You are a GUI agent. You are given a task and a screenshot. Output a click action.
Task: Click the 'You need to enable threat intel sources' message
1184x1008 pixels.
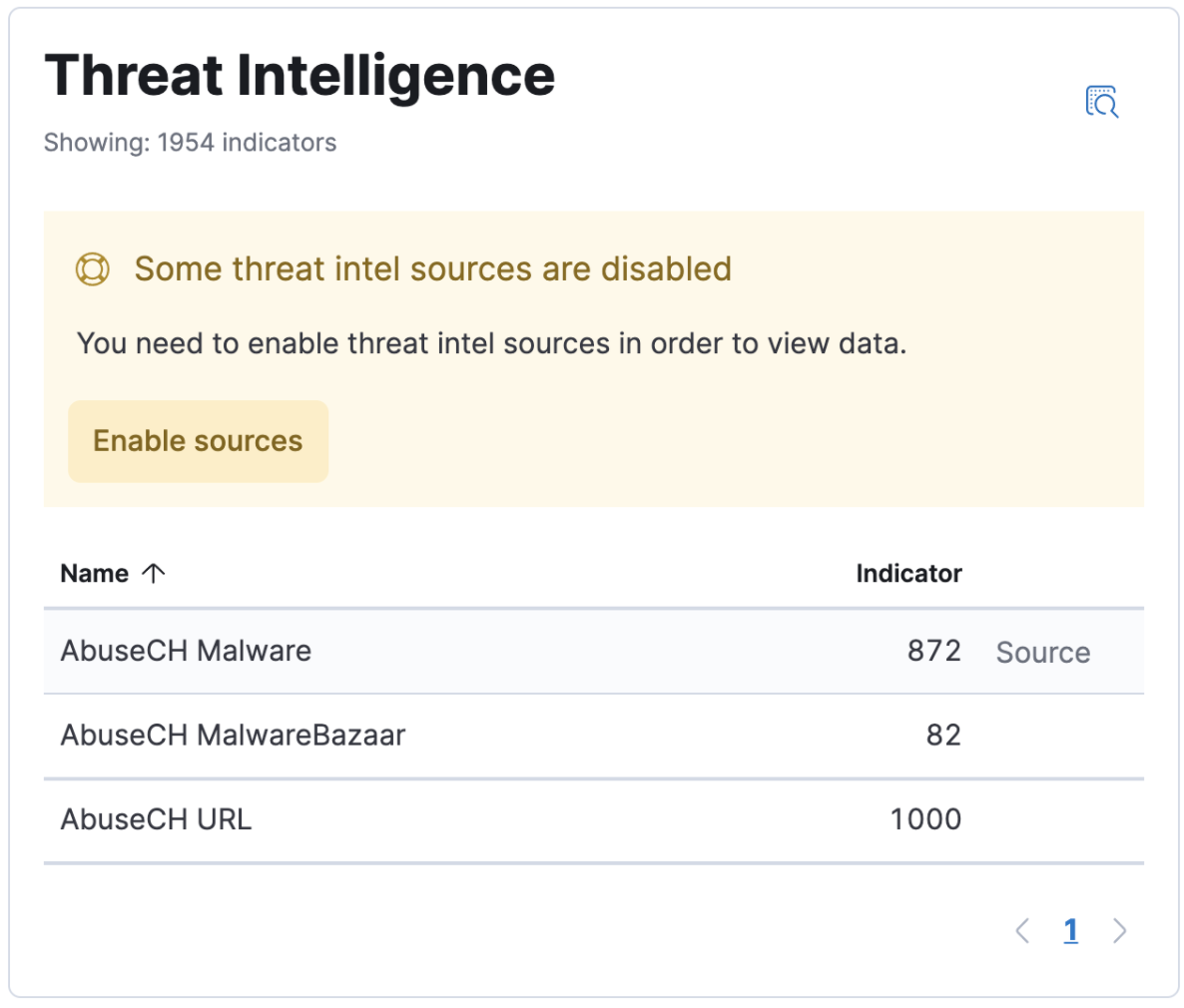pos(491,343)
